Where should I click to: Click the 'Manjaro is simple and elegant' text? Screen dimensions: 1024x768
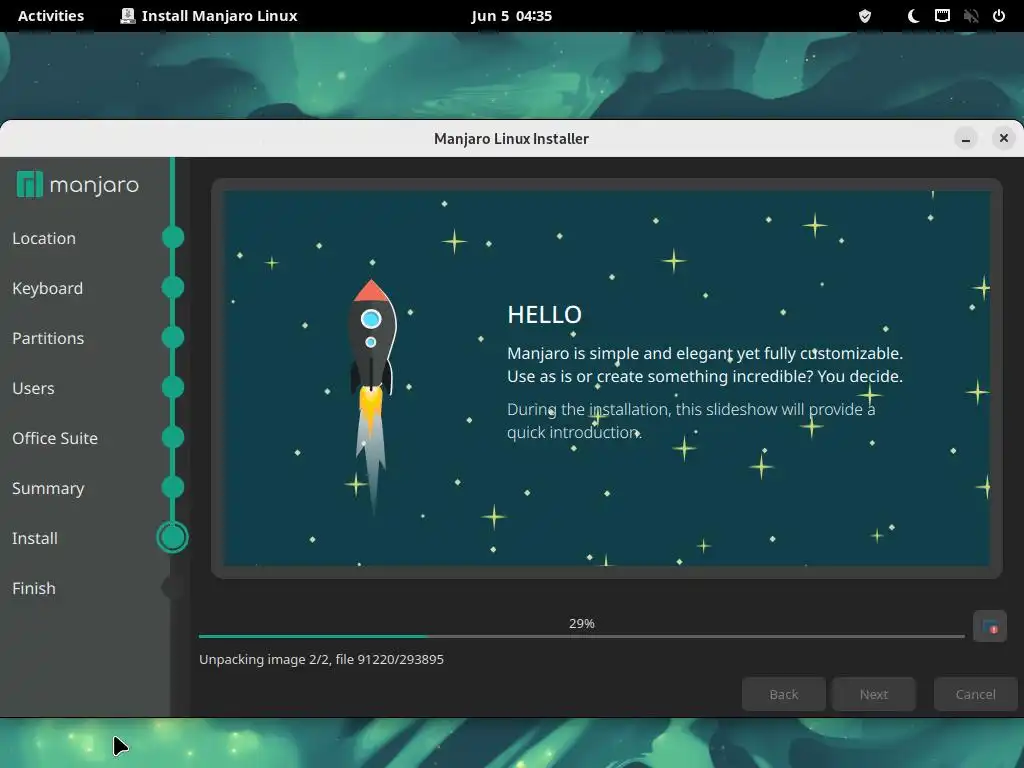point(705,365)
